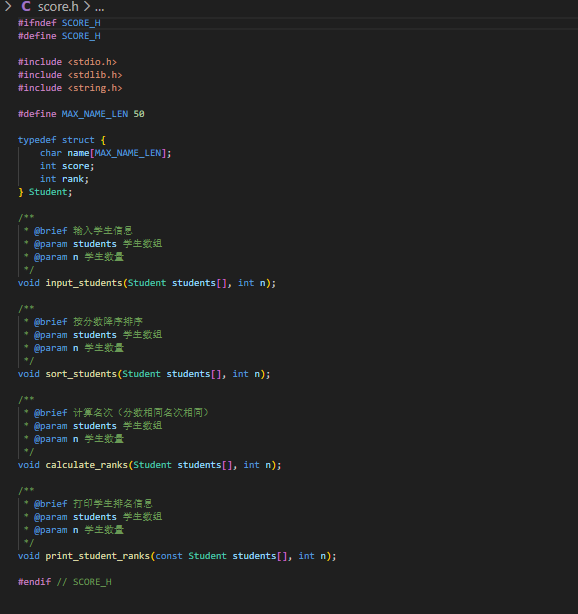Screen dimensions: 578x614
Task: Click calculate_ranks function declaration
Action: pos(150,465)
